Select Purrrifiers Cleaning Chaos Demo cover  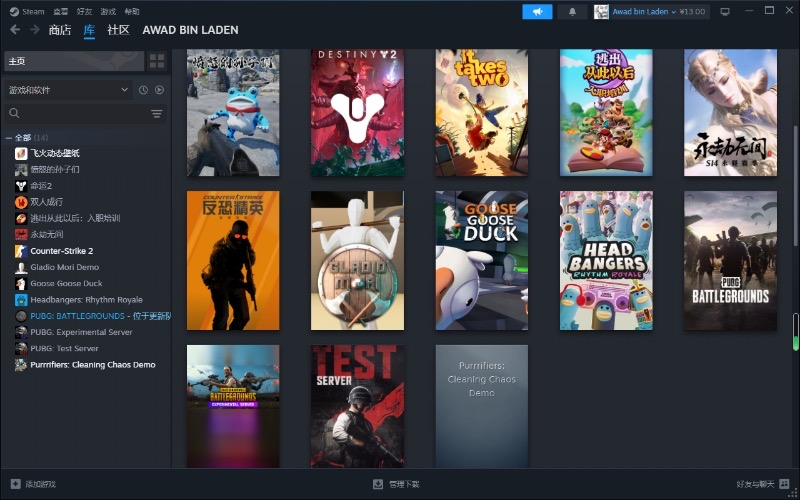pyautogui.click(x=482, y=406)
